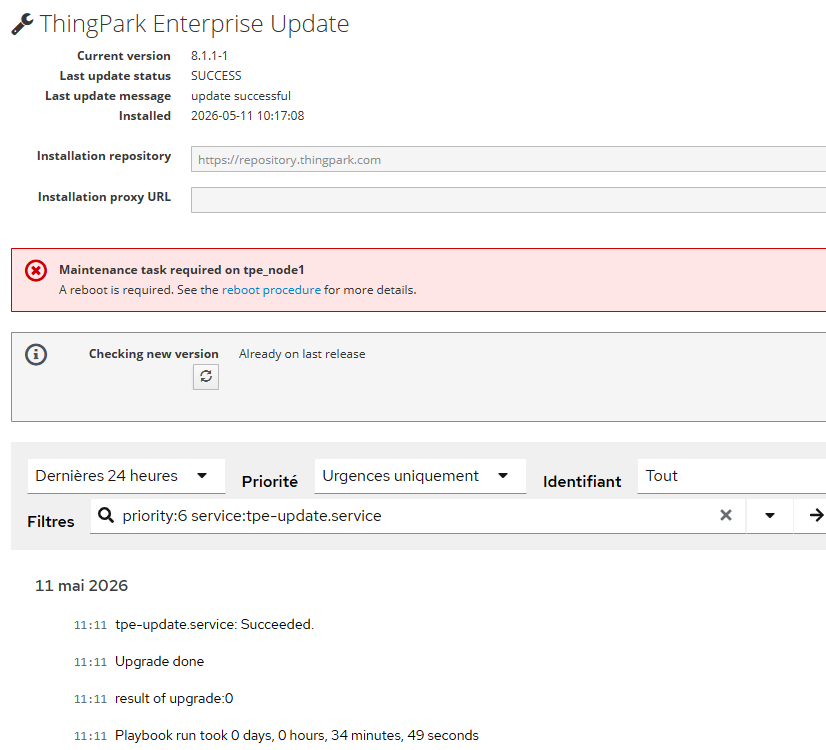The image size is (826, 750).
Task: Click Maintenance task required on tpe_node1 heading
Action: click(182, 270)
